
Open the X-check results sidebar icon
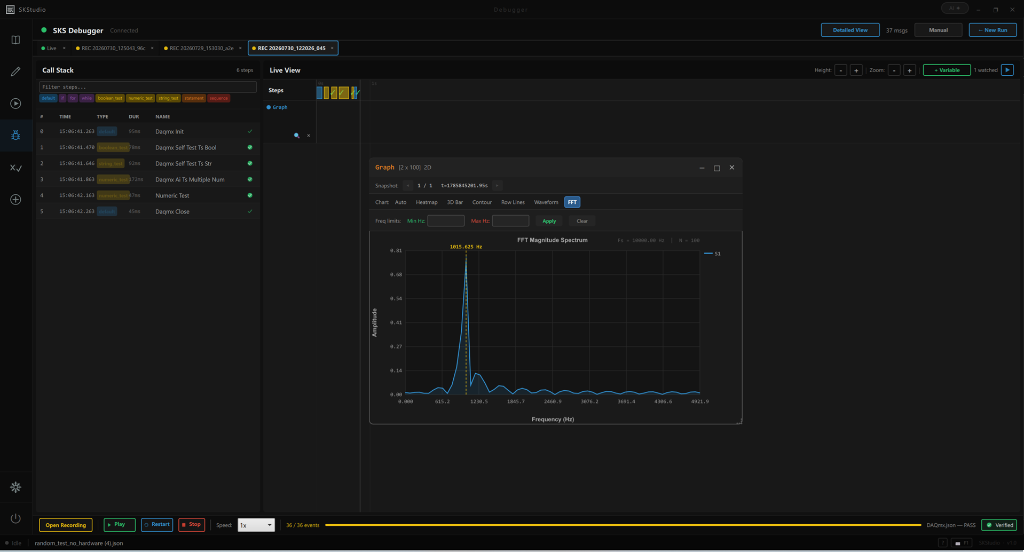pos(16,167)
